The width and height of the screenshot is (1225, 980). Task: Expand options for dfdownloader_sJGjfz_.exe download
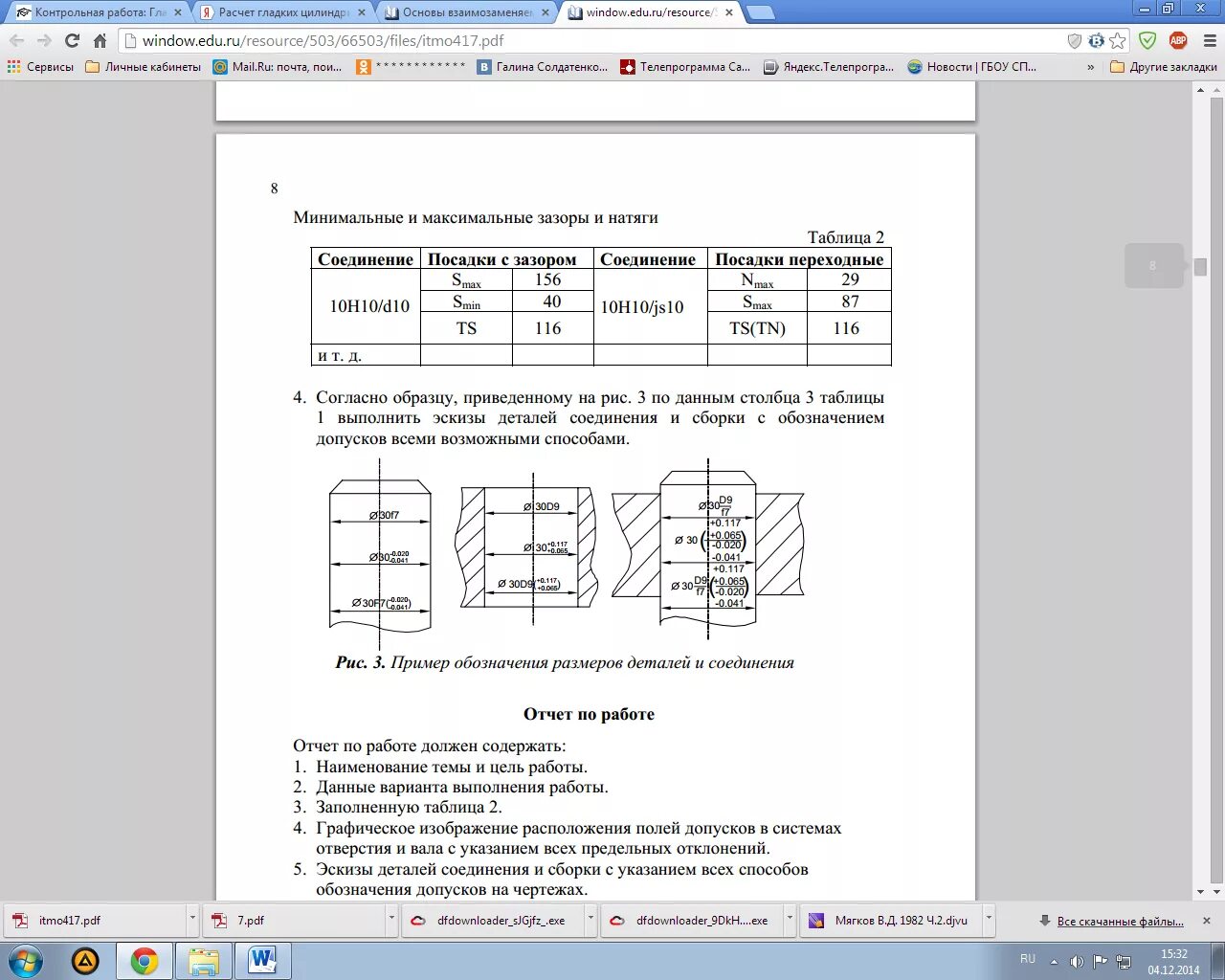tap(590, 921)
